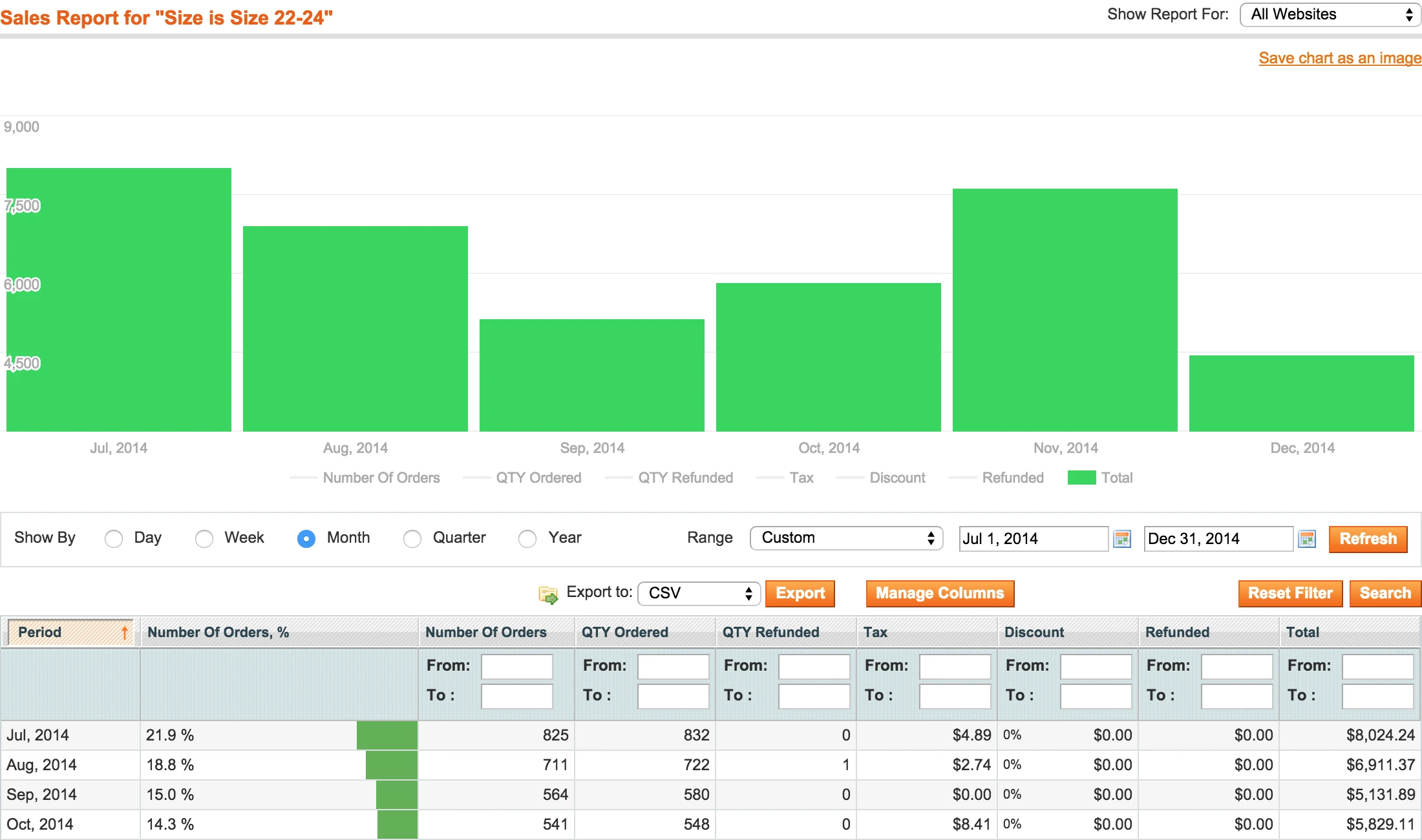The height and width of the screenshot is (840, 1422).
Task: Select the Day radio button
Action: point(114,538)
